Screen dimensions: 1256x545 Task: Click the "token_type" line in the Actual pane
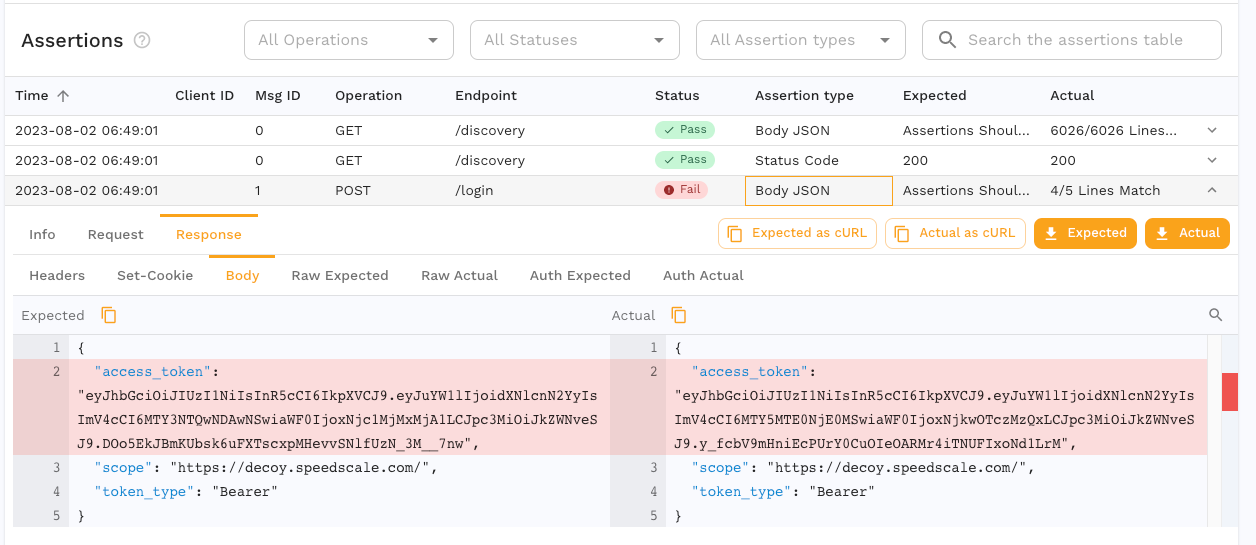[783, 491]
